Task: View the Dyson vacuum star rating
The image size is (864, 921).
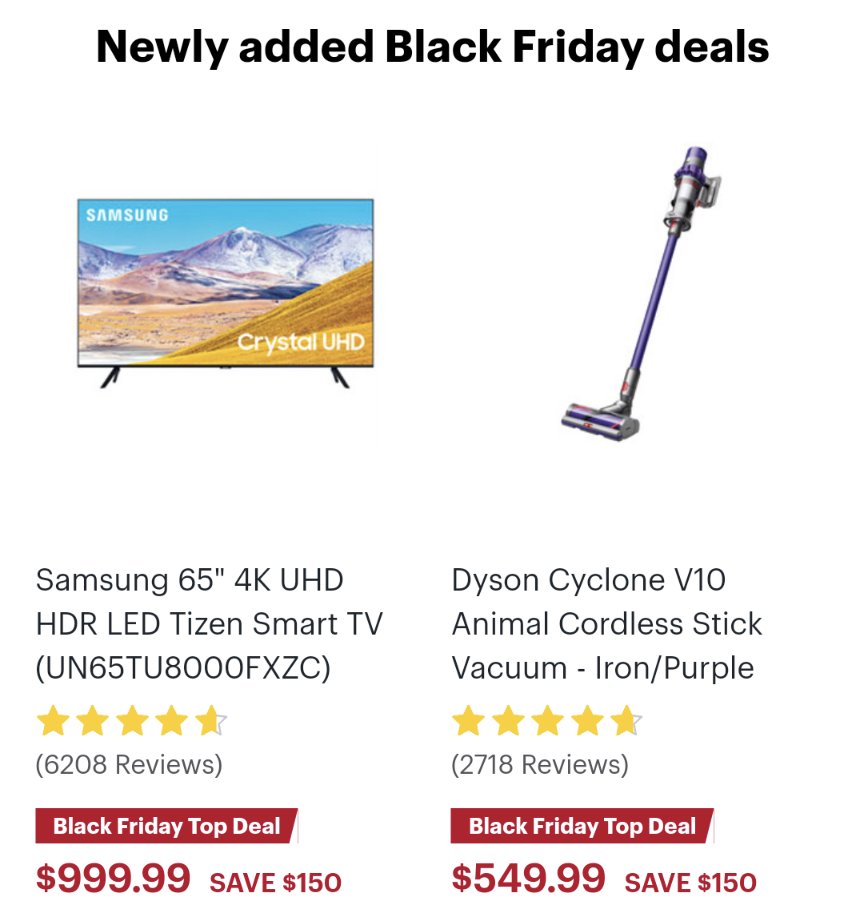Action: 547,721
